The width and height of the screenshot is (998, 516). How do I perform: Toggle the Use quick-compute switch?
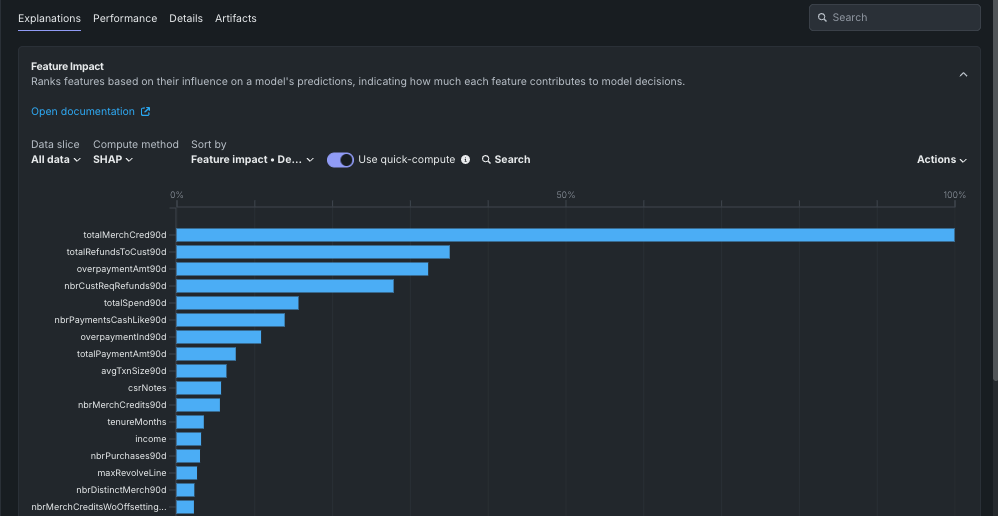click(x=340, y=160)
